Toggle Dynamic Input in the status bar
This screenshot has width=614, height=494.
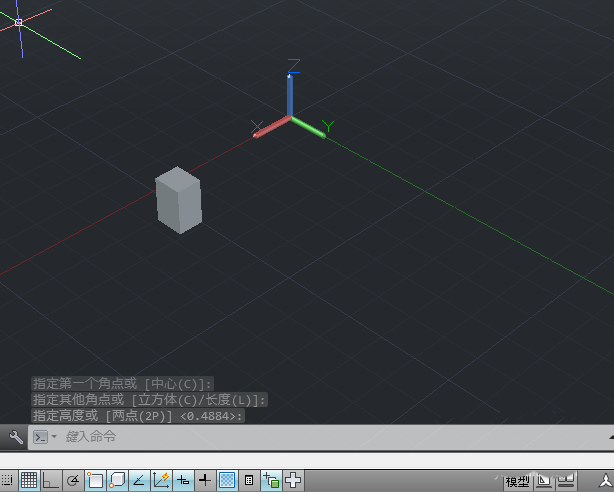pos(183,480)
